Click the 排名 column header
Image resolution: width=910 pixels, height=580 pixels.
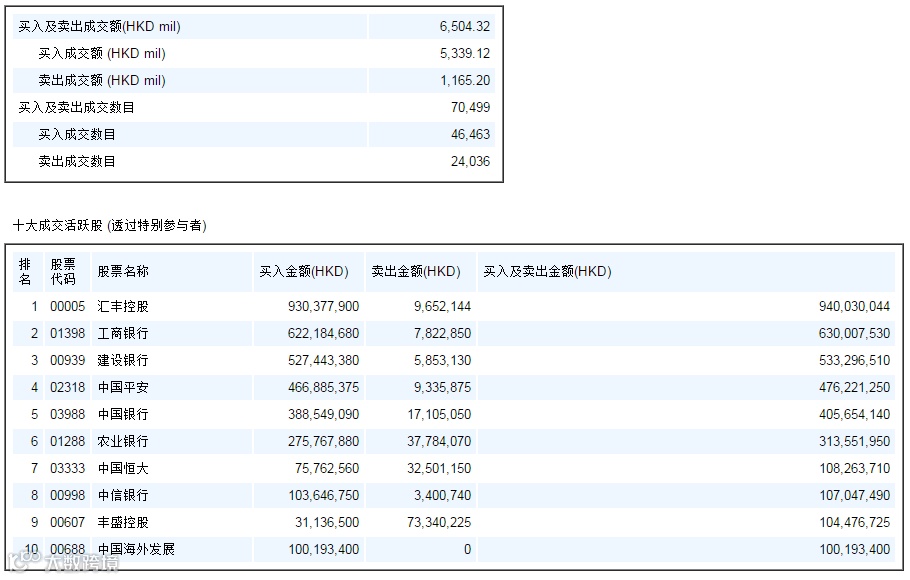[x=24, y=272]
